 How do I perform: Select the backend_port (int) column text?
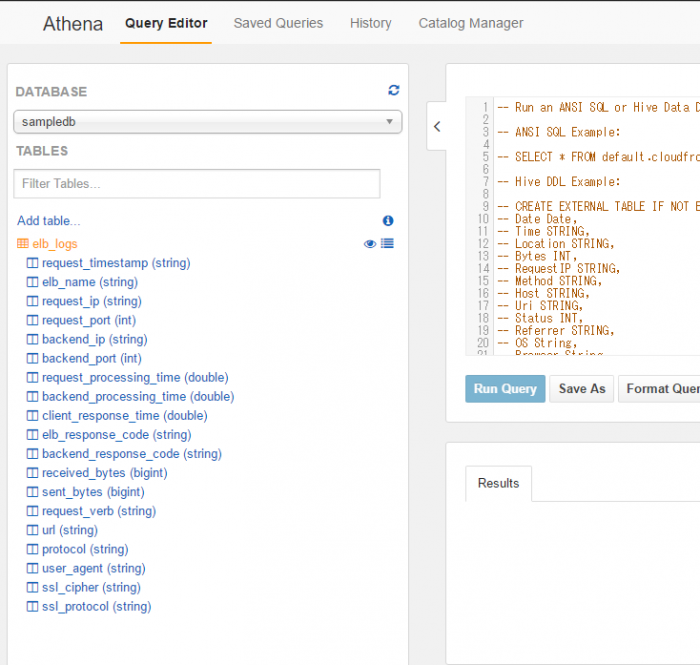(92, 358)
